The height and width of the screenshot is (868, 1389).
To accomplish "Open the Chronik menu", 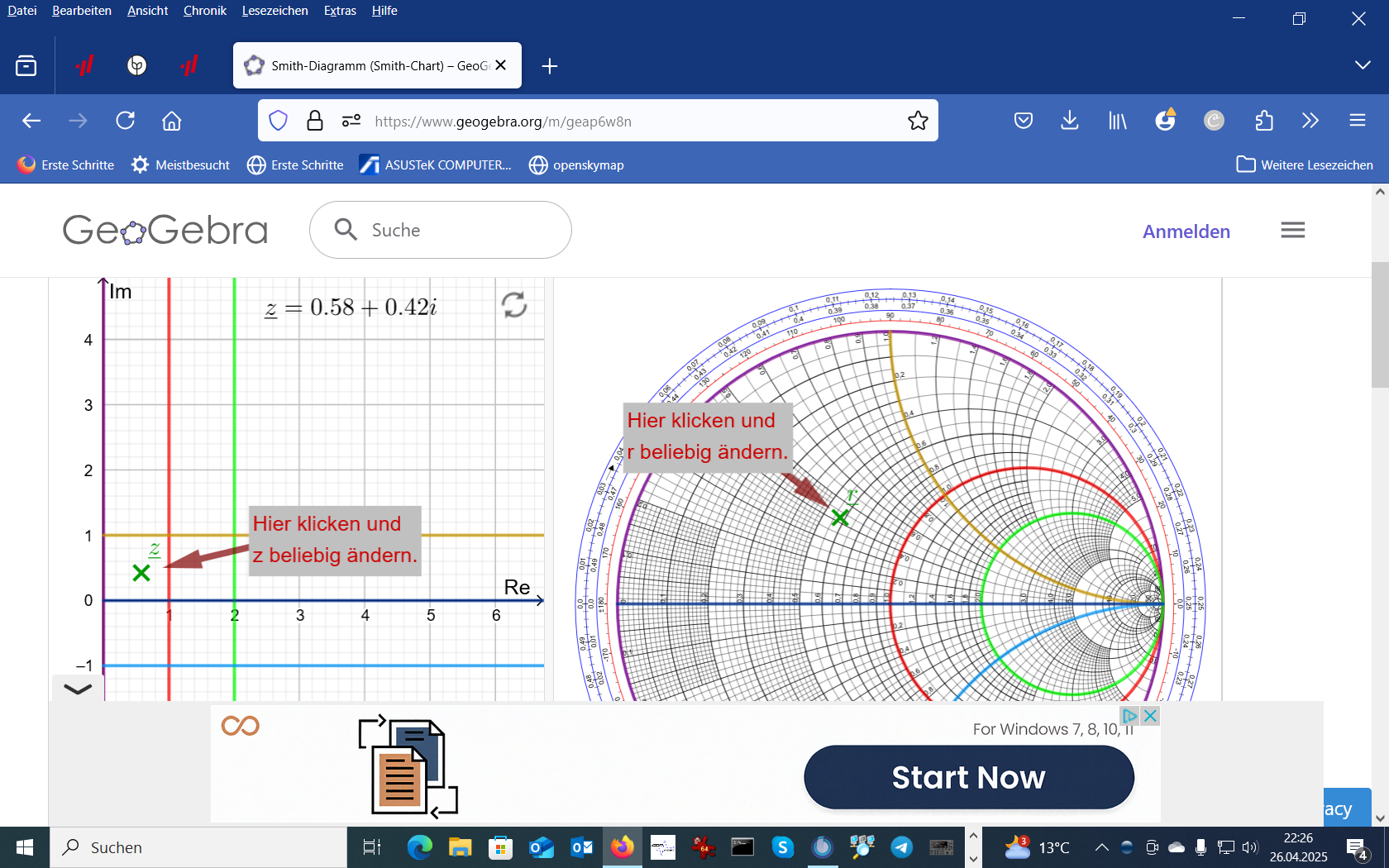I will tap(205, 11).
